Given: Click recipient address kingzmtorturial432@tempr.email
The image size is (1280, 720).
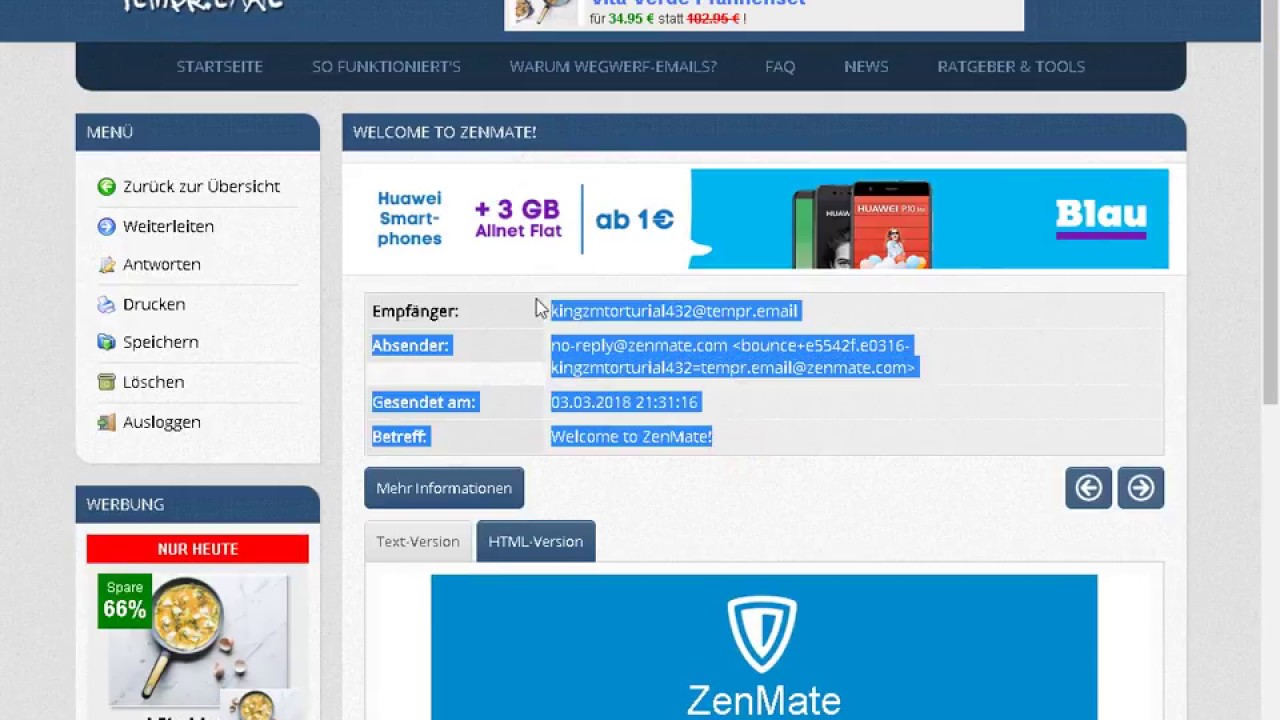Looking at the screenshot, I should [x=674, y=311].
